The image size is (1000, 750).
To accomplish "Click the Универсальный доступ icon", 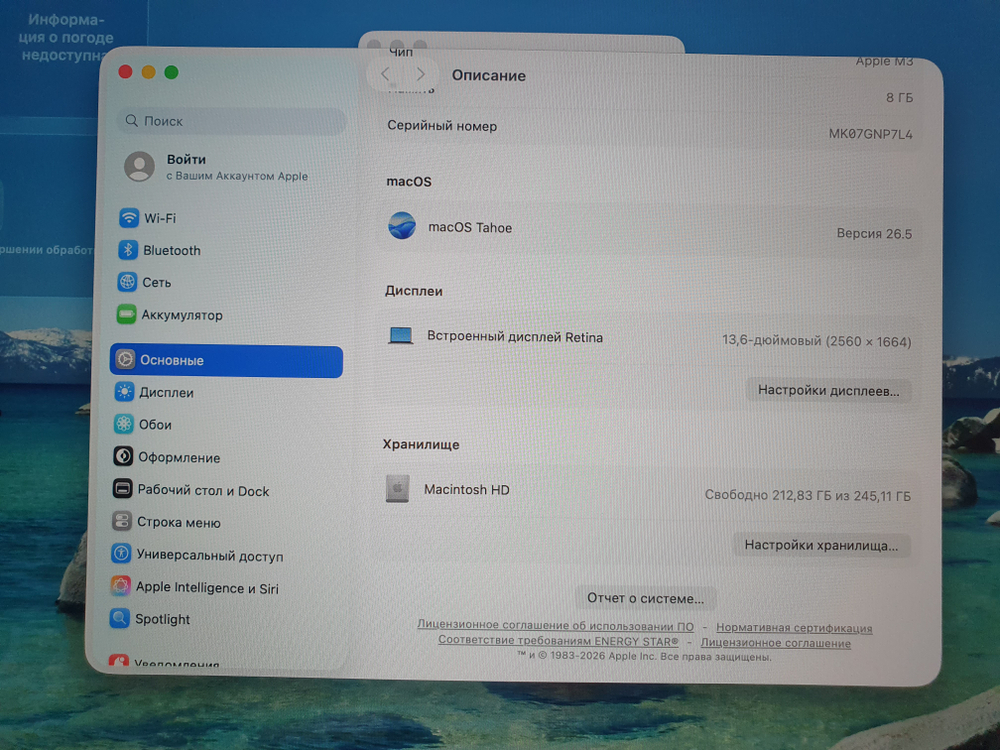I will tap(121, 554).
